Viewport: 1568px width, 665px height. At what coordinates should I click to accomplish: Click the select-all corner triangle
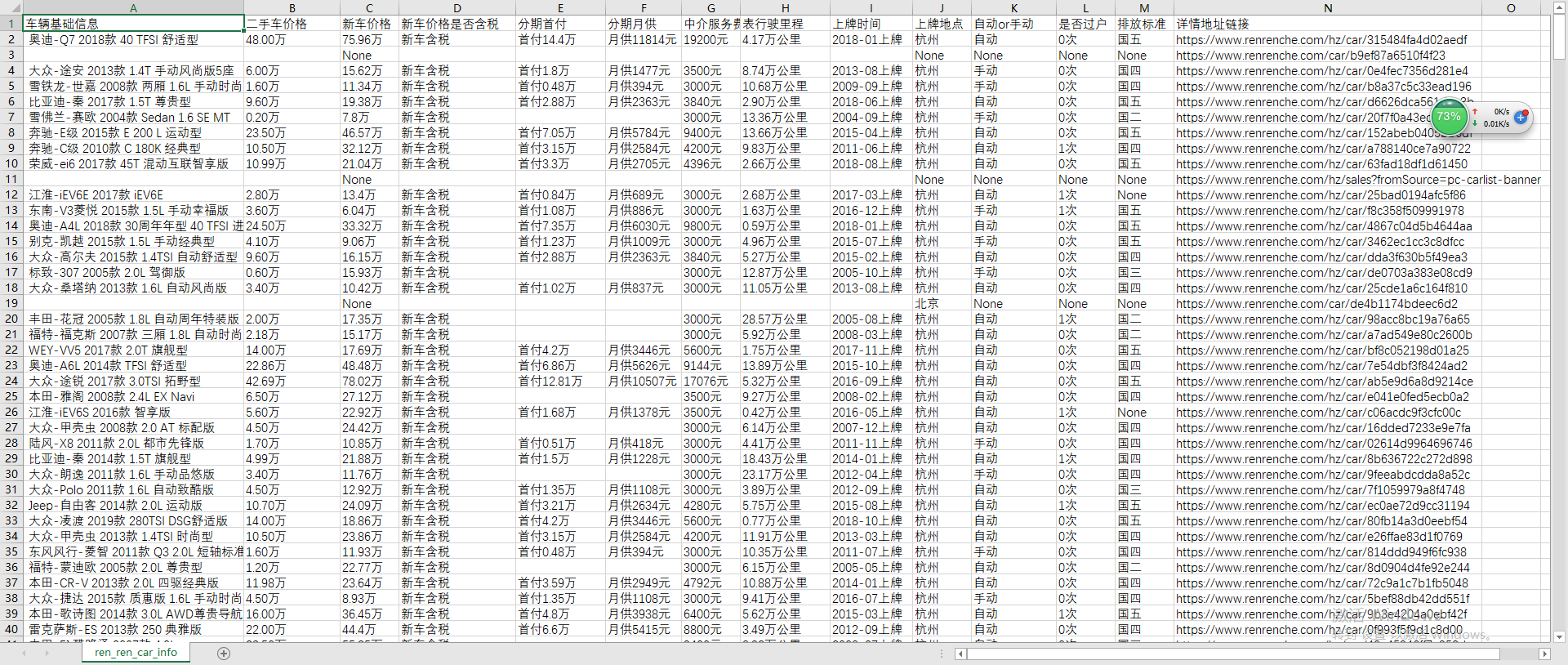pos(11,8)
